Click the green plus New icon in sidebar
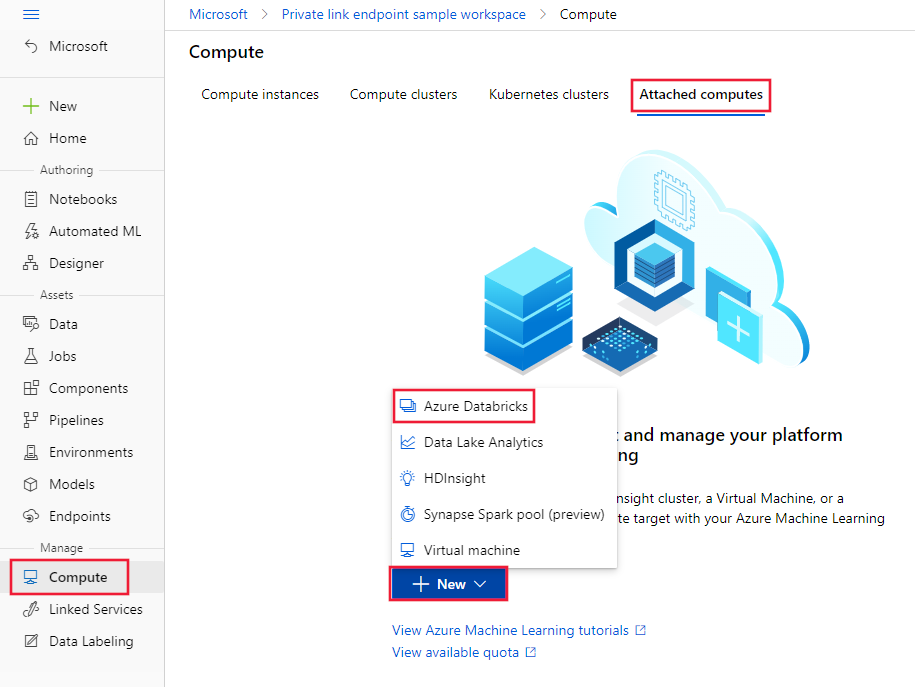Viewport: 915px width, 687px height. 31,106
